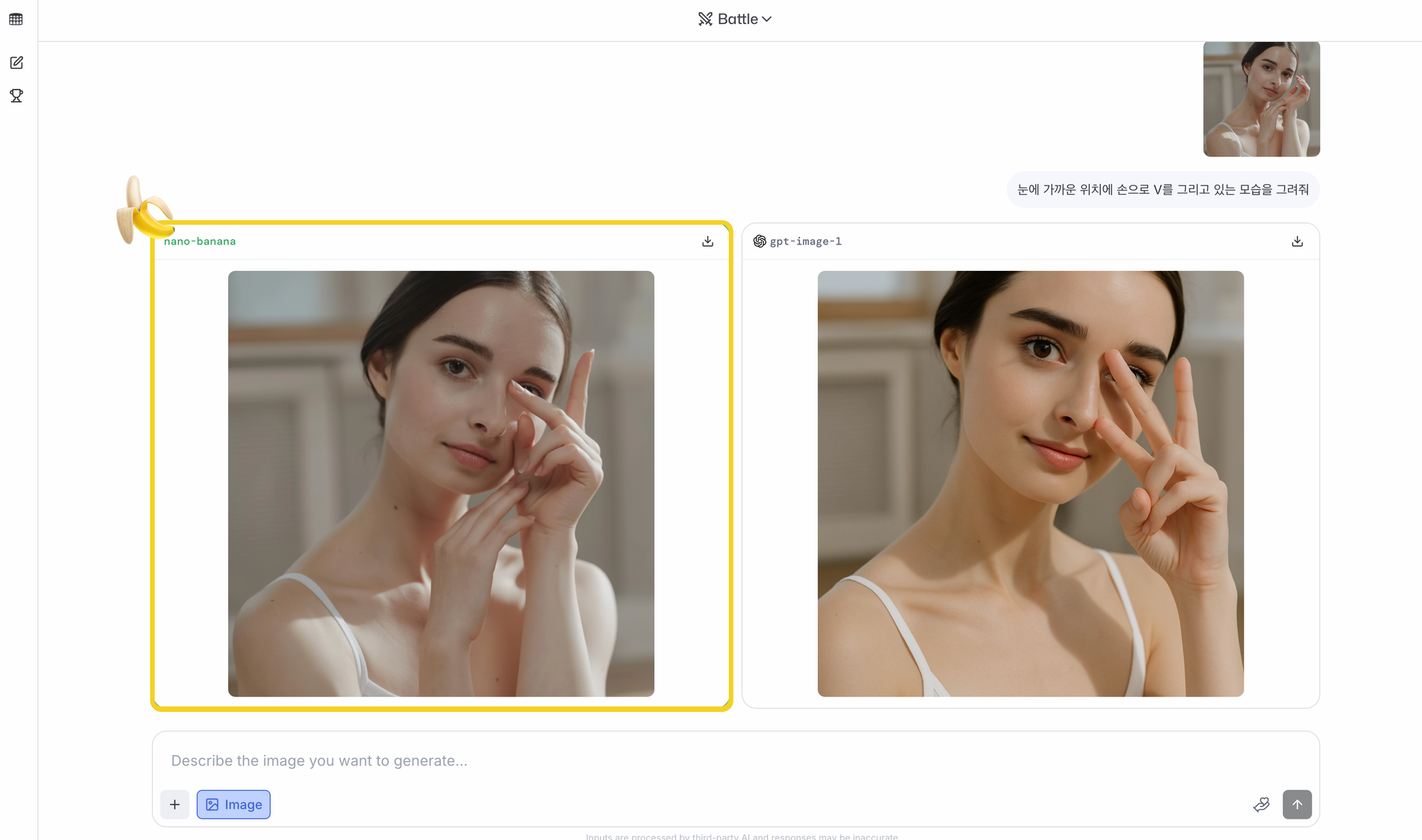Open the trophy leaderboard icon
This screenshot has height=840, width=1422.
click(16, 95)
